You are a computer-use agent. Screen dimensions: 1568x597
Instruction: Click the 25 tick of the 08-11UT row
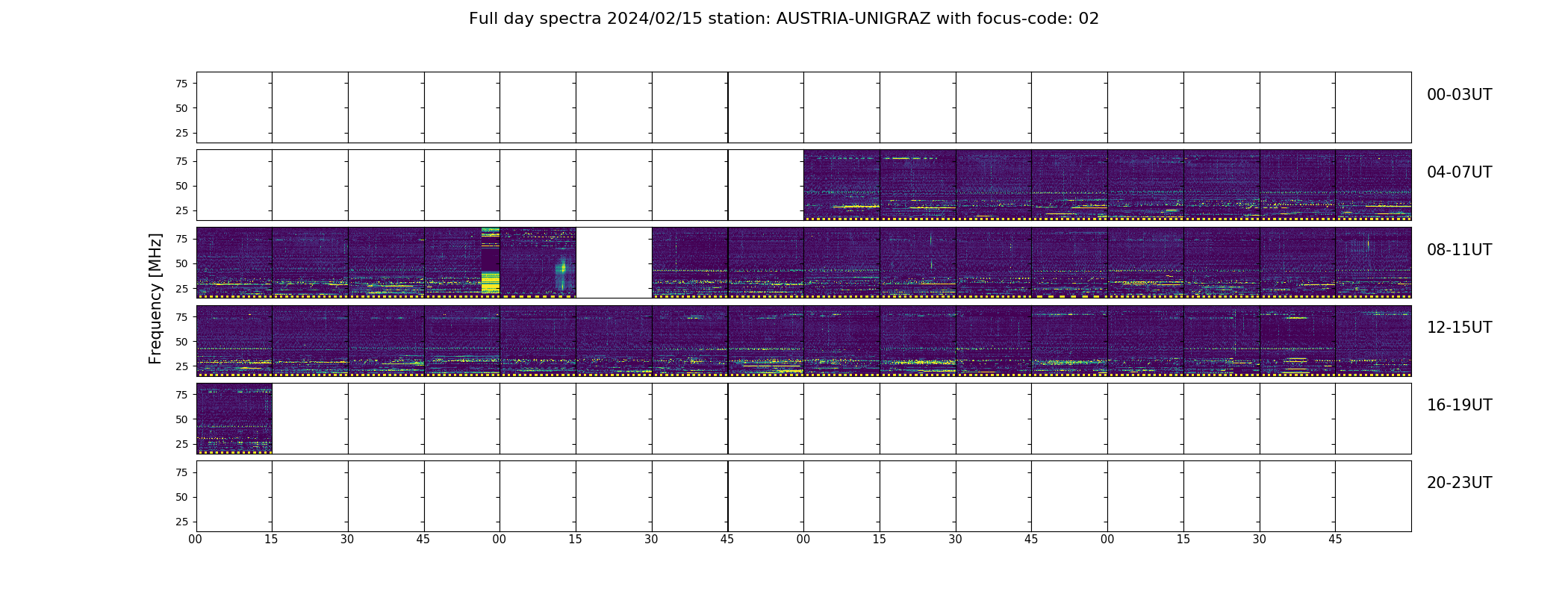(181, 288)
